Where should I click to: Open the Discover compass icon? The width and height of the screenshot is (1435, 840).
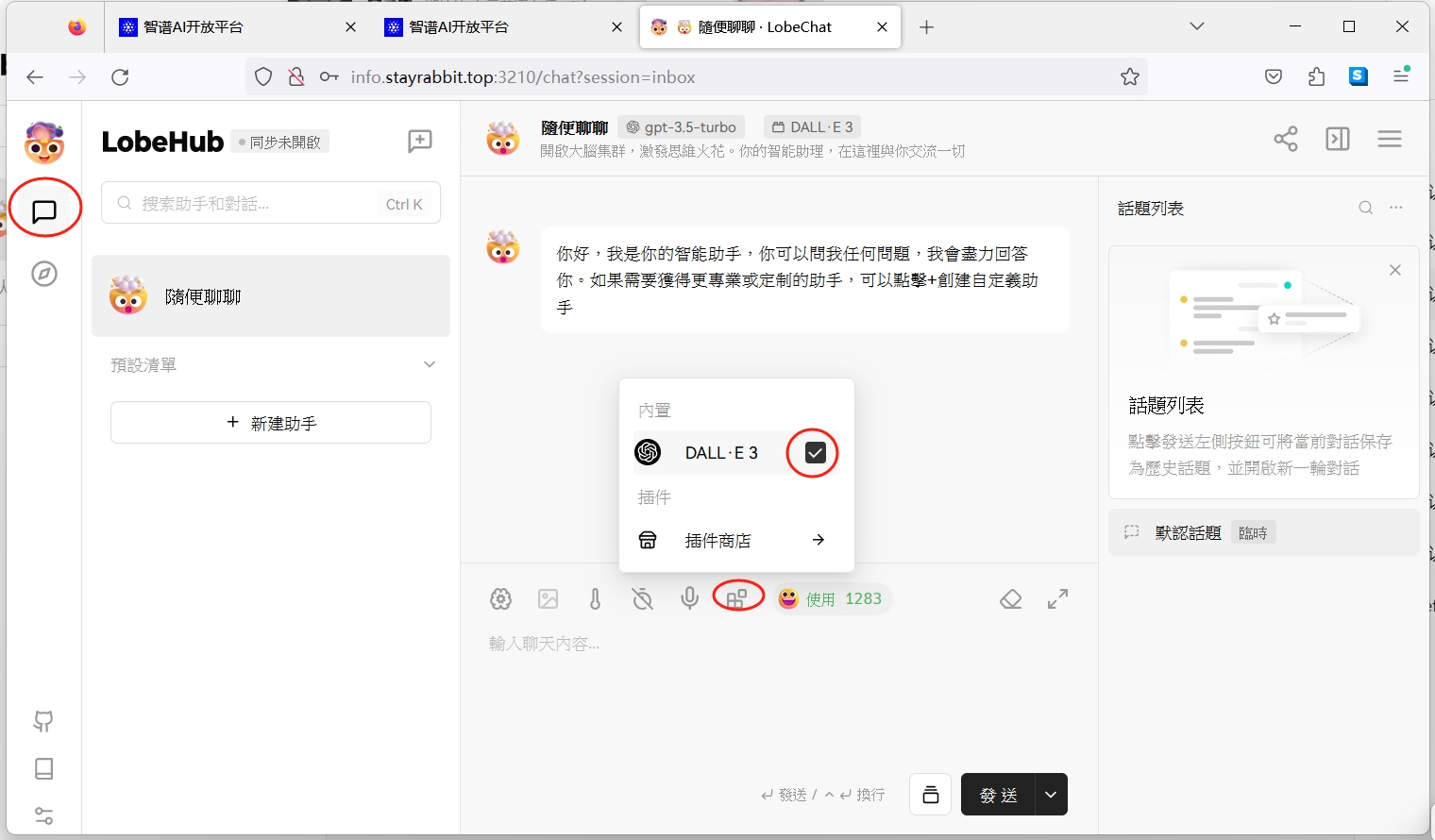point(44,274)
